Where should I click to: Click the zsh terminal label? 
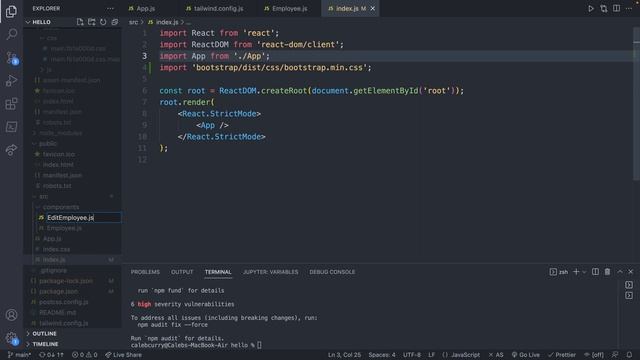(x=559, y=272)
